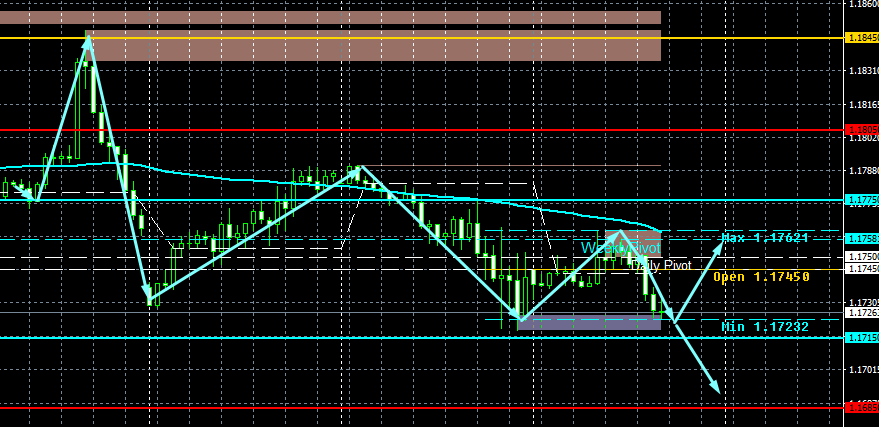Select the white "Daily Pivot" label
Screen dimensions: 879x427
point(661,266)
